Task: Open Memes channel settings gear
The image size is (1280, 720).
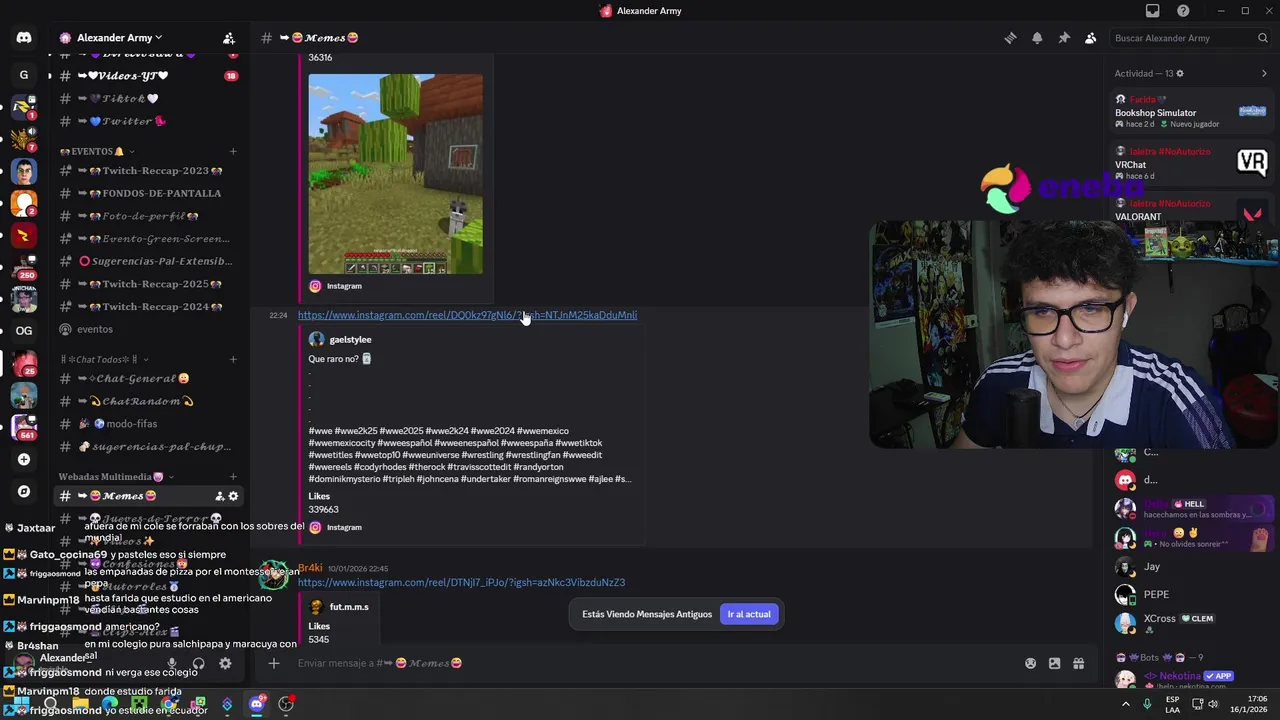Action: 234,496
